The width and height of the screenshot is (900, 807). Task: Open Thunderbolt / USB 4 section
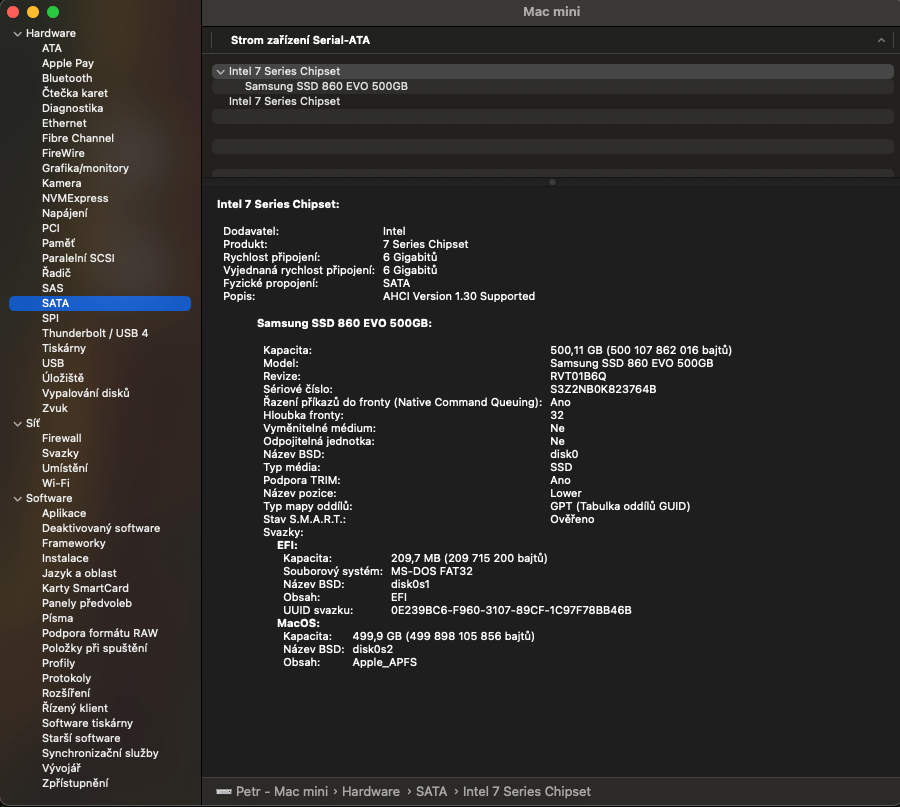(x=95, y=333)
